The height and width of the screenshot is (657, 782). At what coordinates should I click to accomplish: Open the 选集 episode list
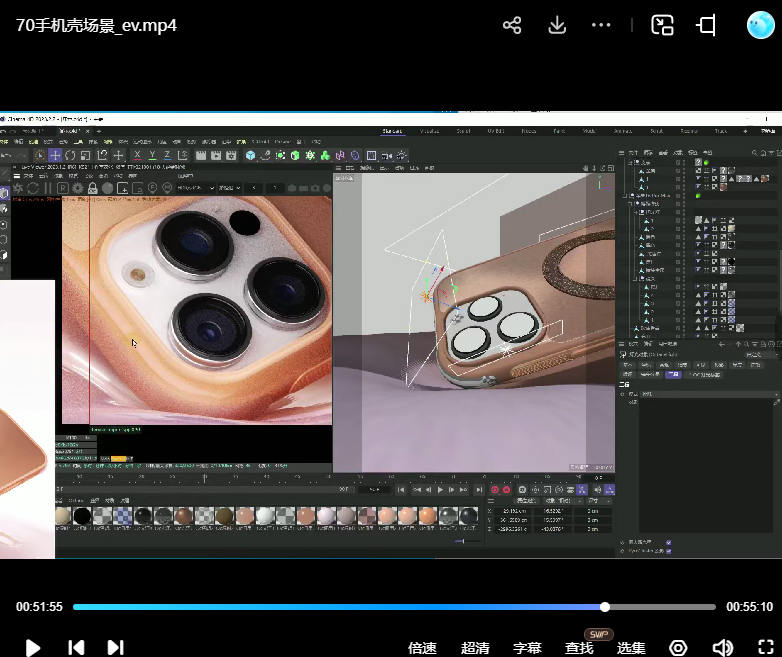631,647
